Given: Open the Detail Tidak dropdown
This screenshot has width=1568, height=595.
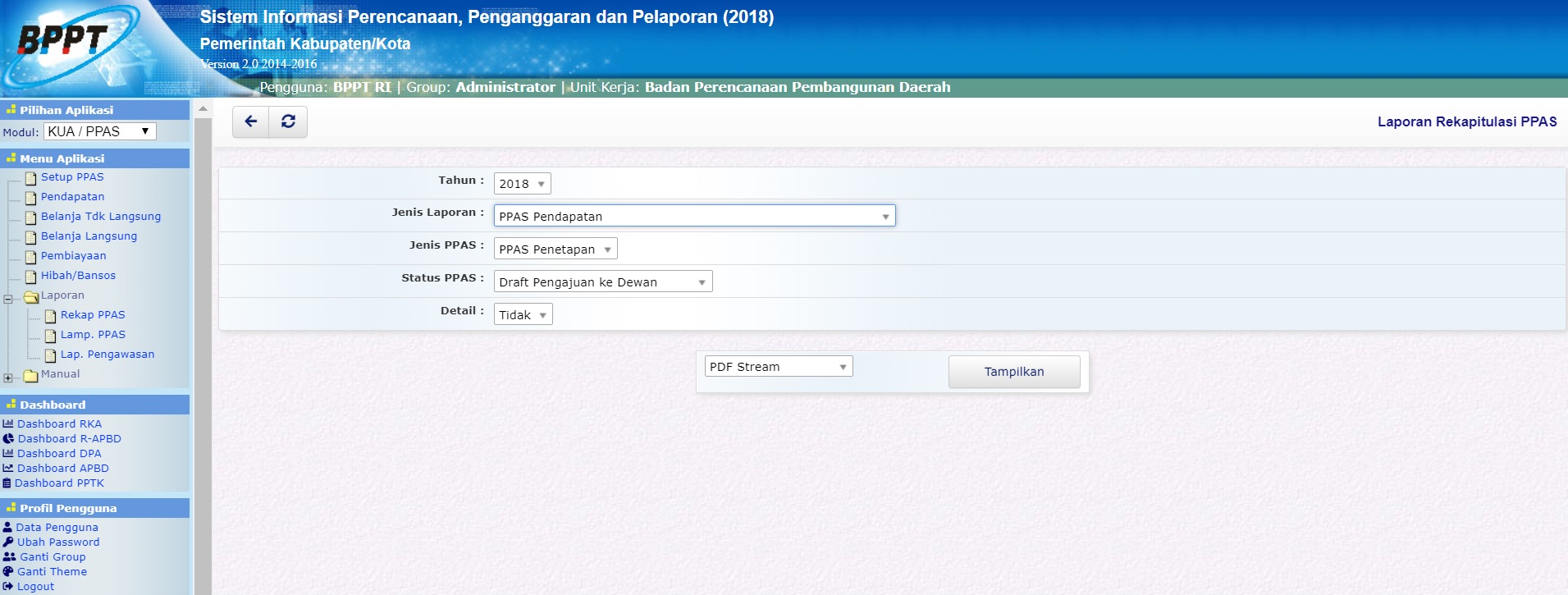Looking at the screenshot, I should [523, 314].
